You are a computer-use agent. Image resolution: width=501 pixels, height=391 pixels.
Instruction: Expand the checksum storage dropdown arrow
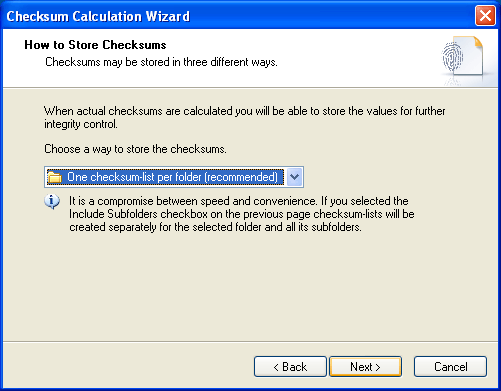coord(294,177)
